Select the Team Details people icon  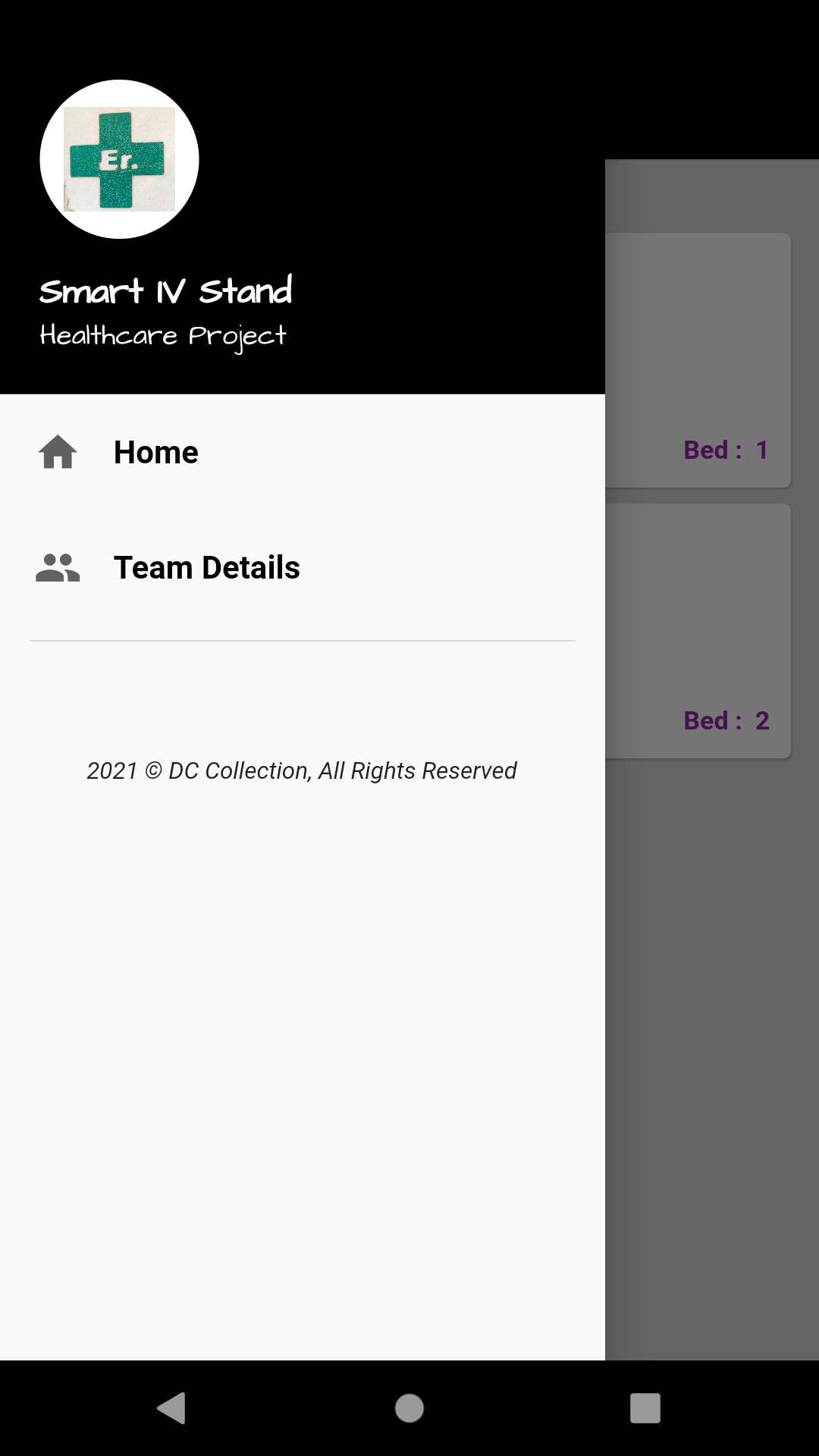[x=57, y=566]
